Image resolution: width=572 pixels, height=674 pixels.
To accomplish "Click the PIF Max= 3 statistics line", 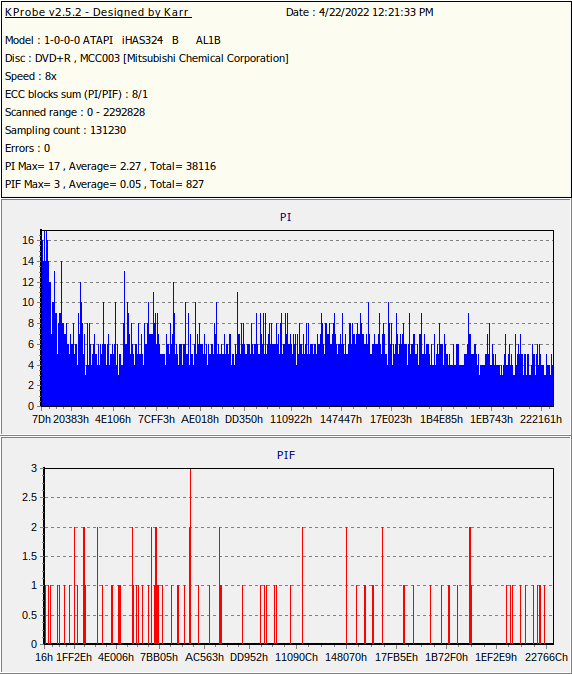I will click(x=104, y=184).
